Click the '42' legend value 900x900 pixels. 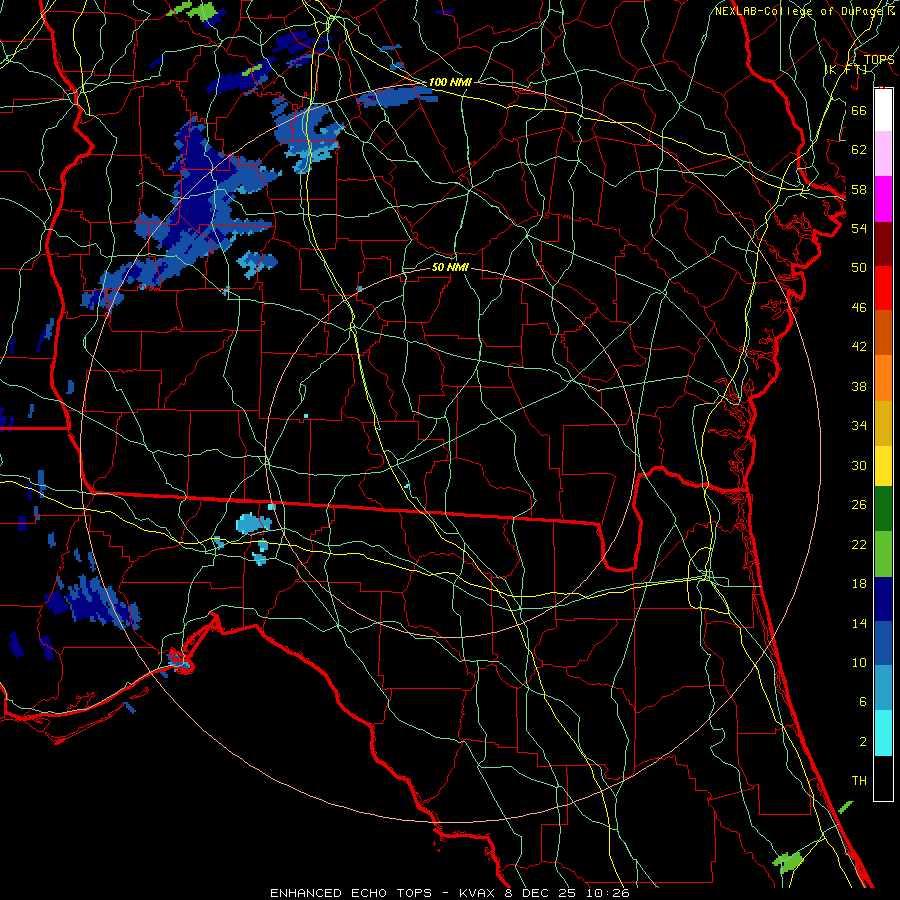click(x=859, y=346)
